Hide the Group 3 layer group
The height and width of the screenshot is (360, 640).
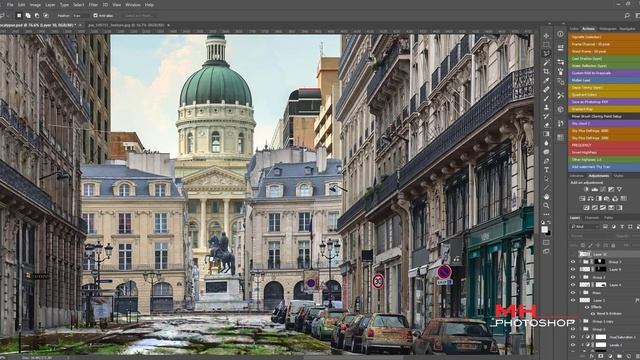coord(573,262)
